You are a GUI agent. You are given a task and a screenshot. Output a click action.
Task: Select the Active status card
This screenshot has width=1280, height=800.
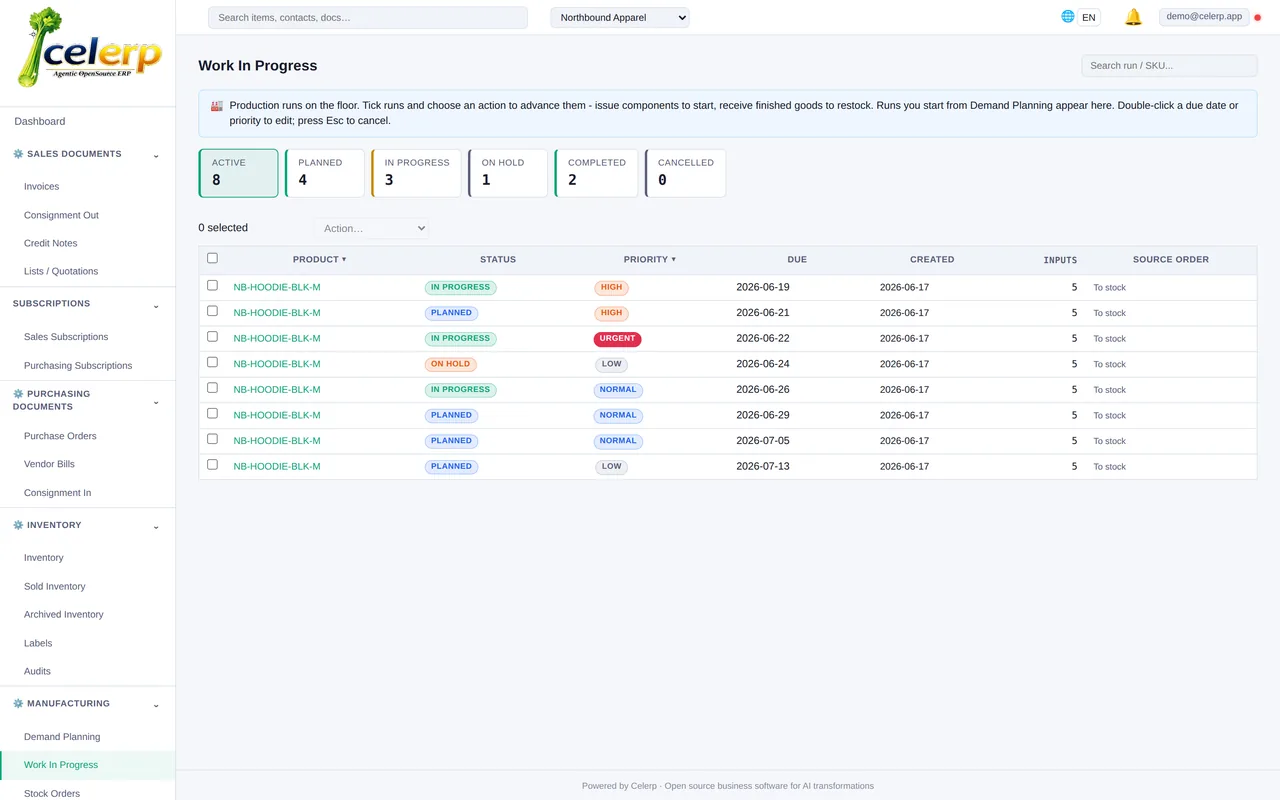(x=238, y=173)
